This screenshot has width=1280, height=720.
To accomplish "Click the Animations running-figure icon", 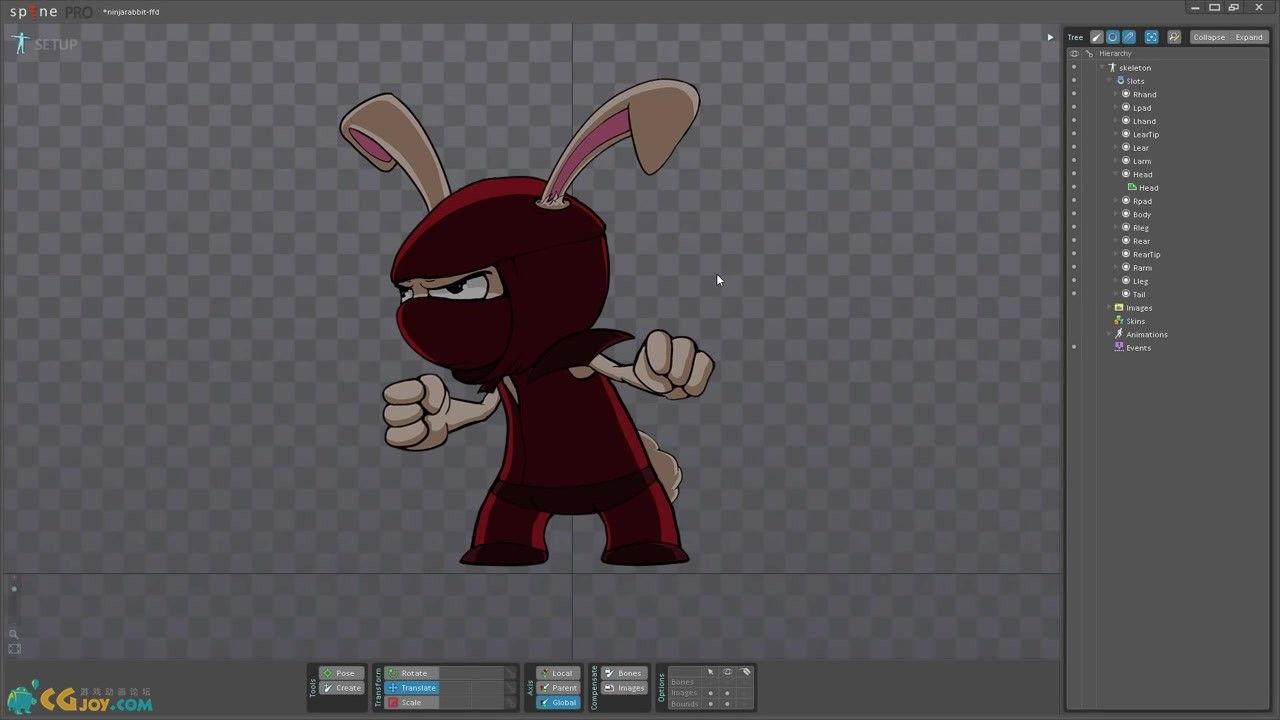I will (x=1119, y=334).
